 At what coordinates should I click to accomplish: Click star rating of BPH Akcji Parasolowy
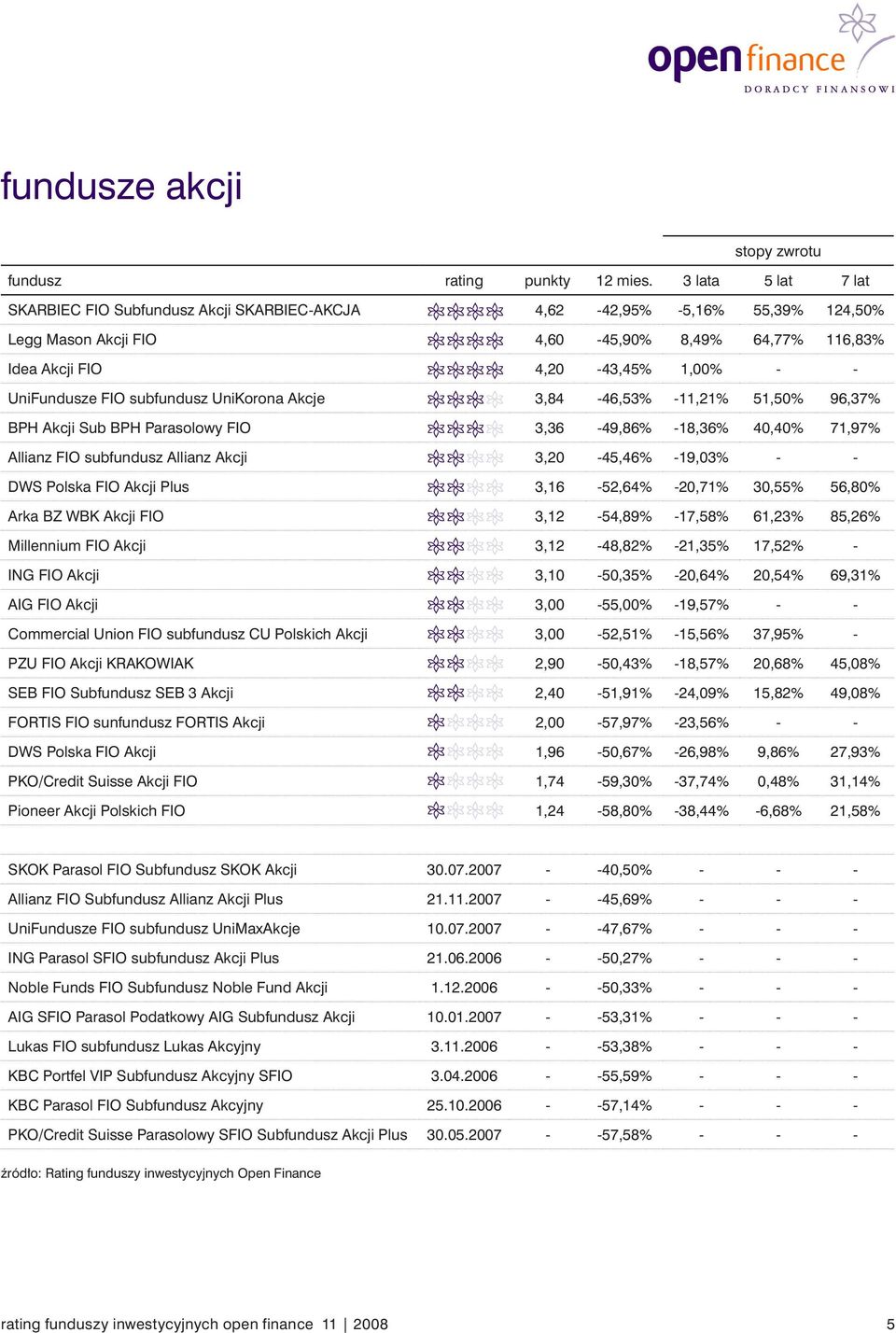point(466,428)
